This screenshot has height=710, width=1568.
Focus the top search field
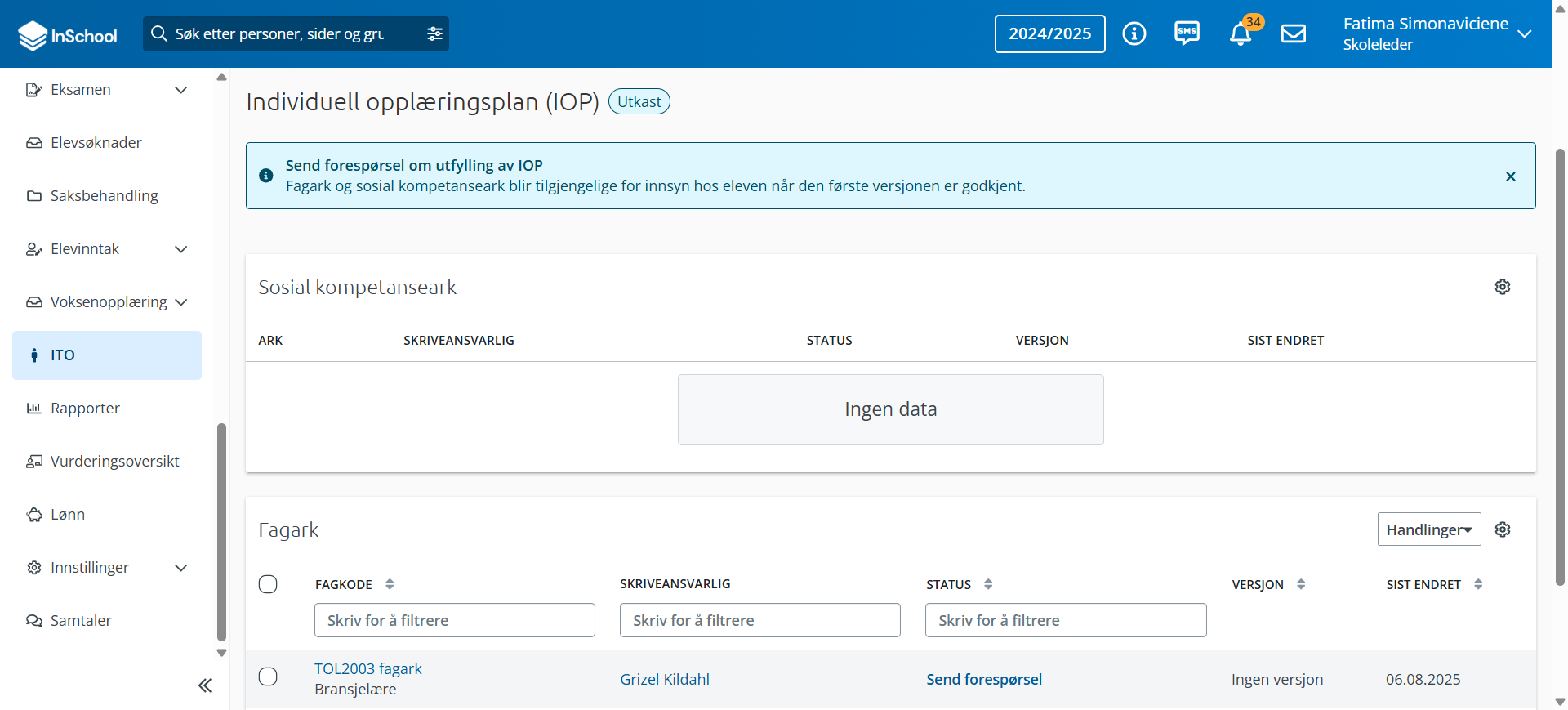[279, 33]
